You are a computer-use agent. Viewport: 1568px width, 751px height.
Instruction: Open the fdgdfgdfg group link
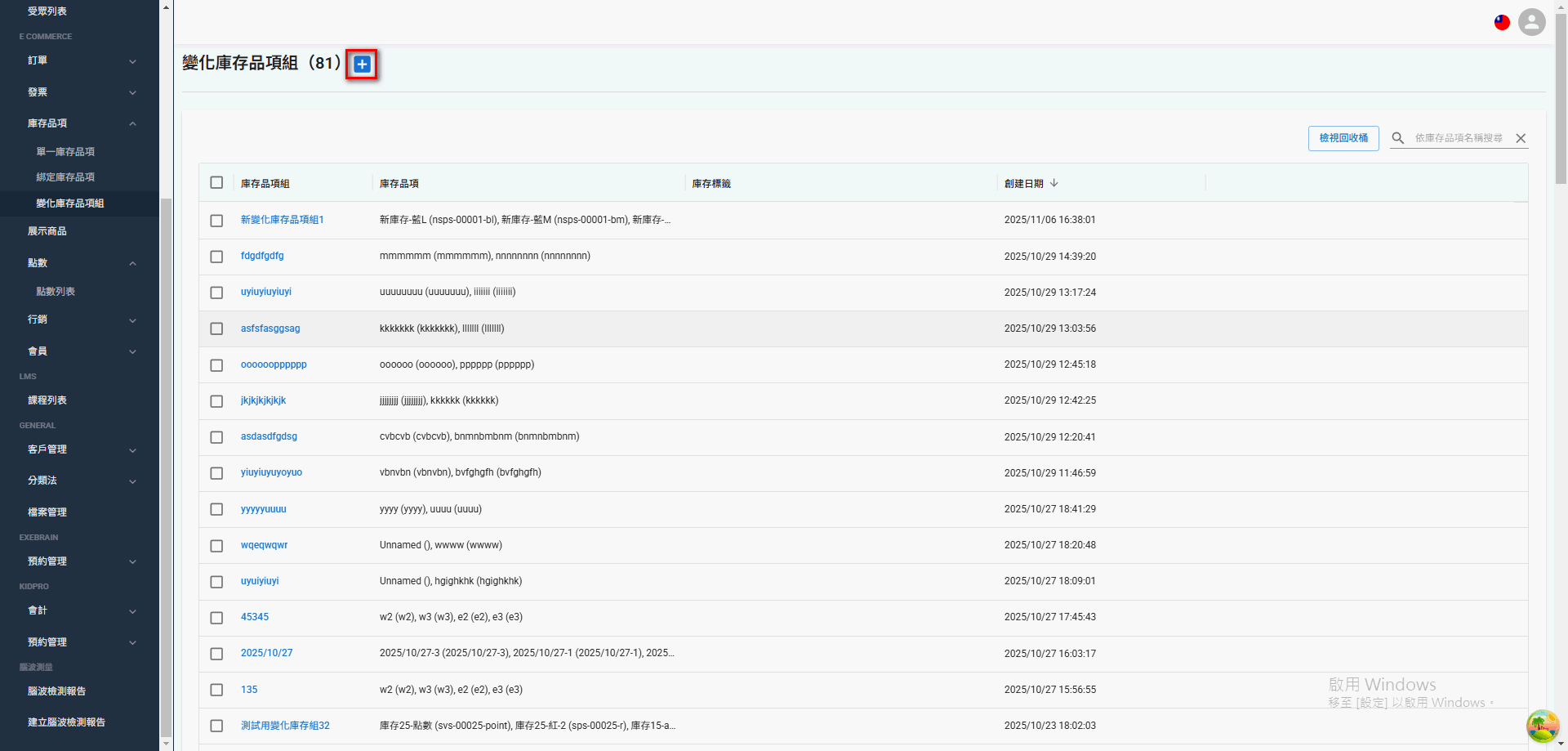tap(262, 256)
